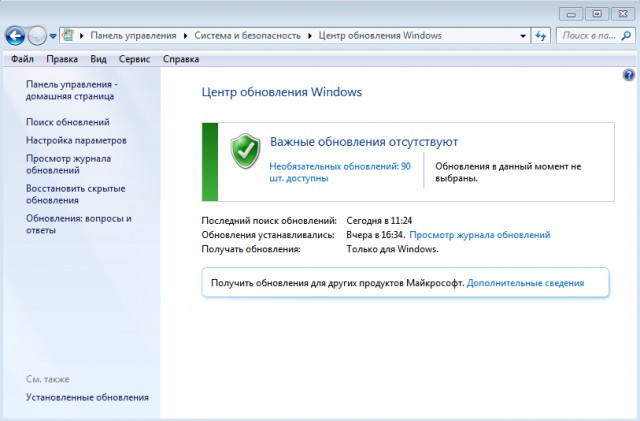Click the Центр обновления Windows page title

pos(282,92)
